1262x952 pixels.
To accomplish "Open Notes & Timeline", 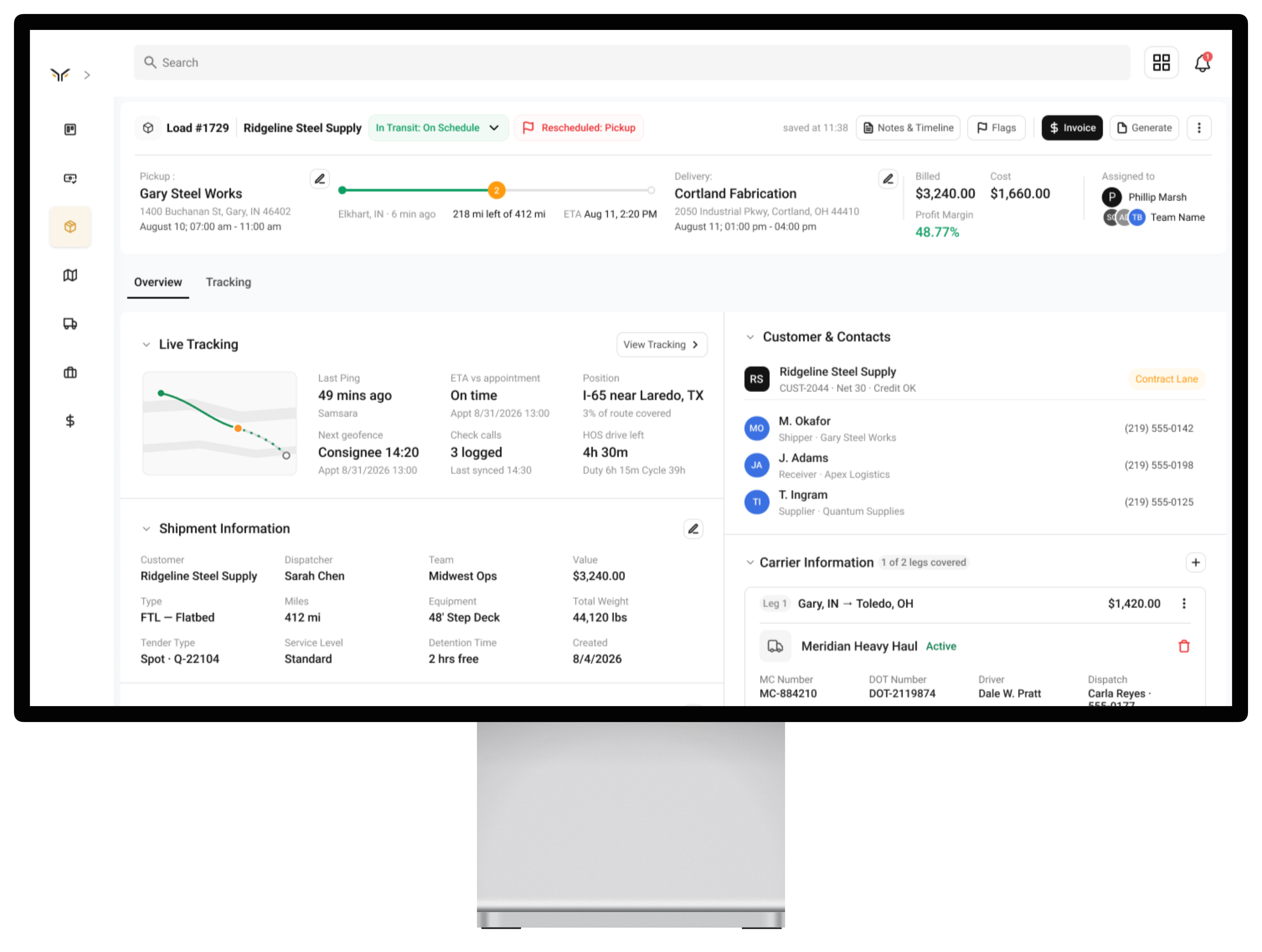I will tap(908, 128).
